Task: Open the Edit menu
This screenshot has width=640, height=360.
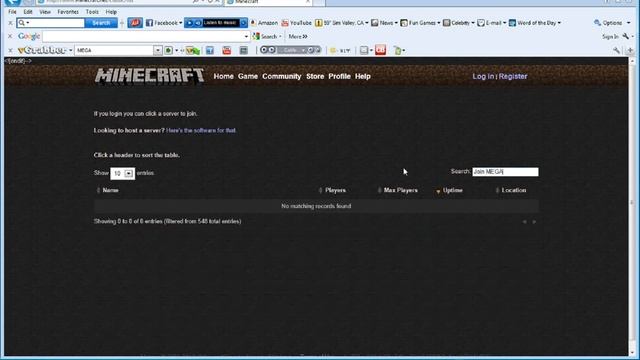Action: (x=28, y=12)
